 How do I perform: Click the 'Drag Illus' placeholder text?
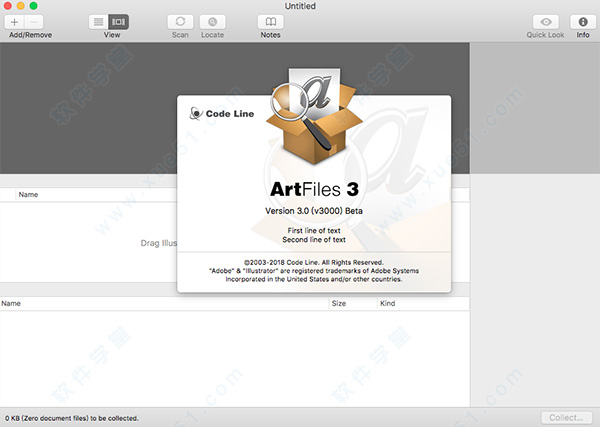click(159, 243)
